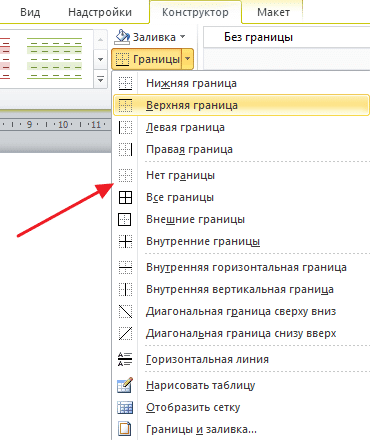Image resolution: width=370 pixels, height=440 pixels.
Task: Open the Заливка dropdown arrow
Action: [x=183, y=37]
